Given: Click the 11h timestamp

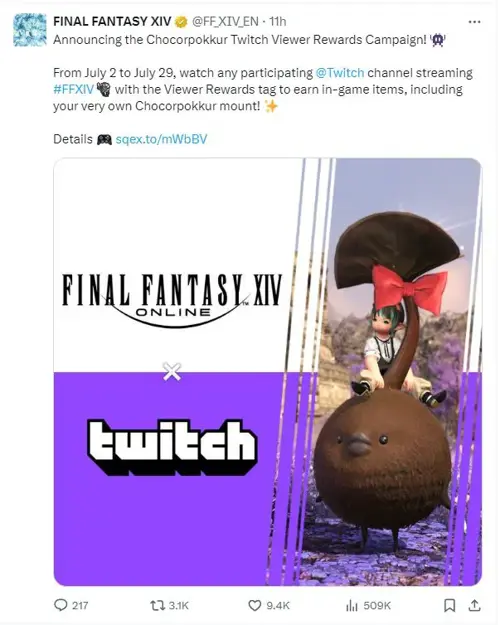Looking at the screenshot, I should 278,21.
